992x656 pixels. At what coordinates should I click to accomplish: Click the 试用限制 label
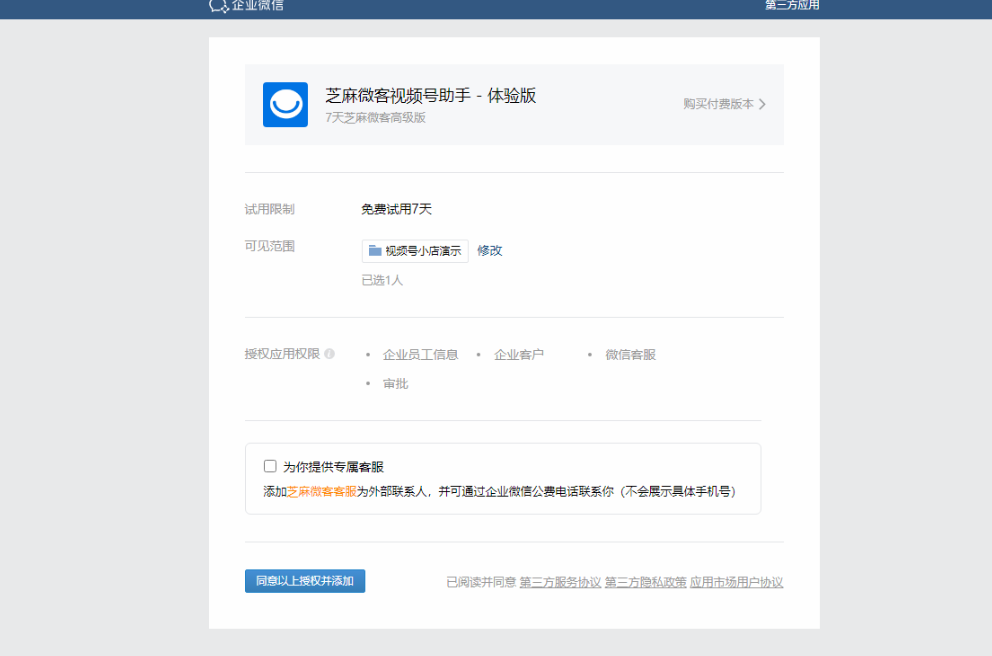(x=270, y=209)
